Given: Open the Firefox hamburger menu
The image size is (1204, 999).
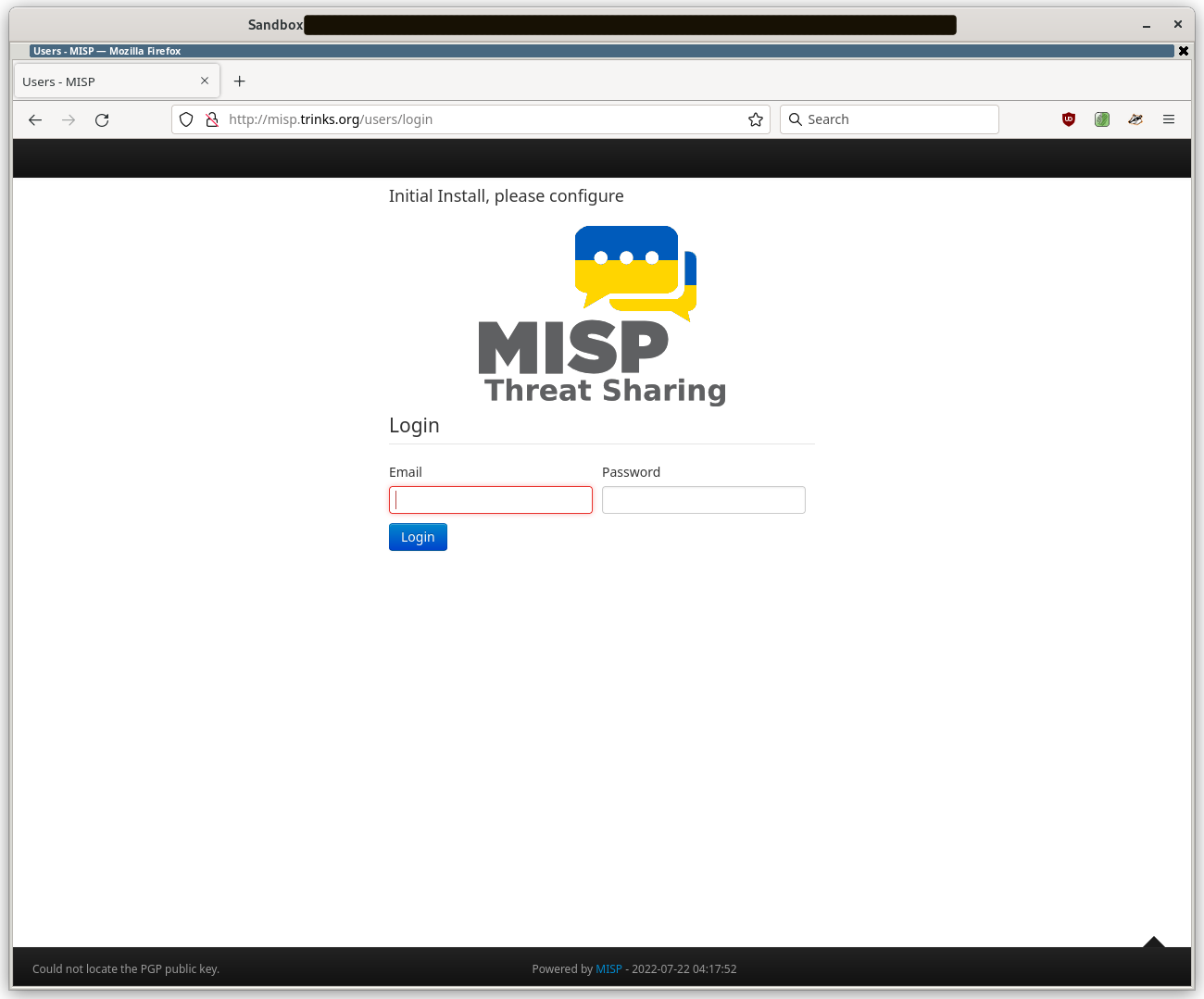Looking at the screenshot, I should [1169, 119].
